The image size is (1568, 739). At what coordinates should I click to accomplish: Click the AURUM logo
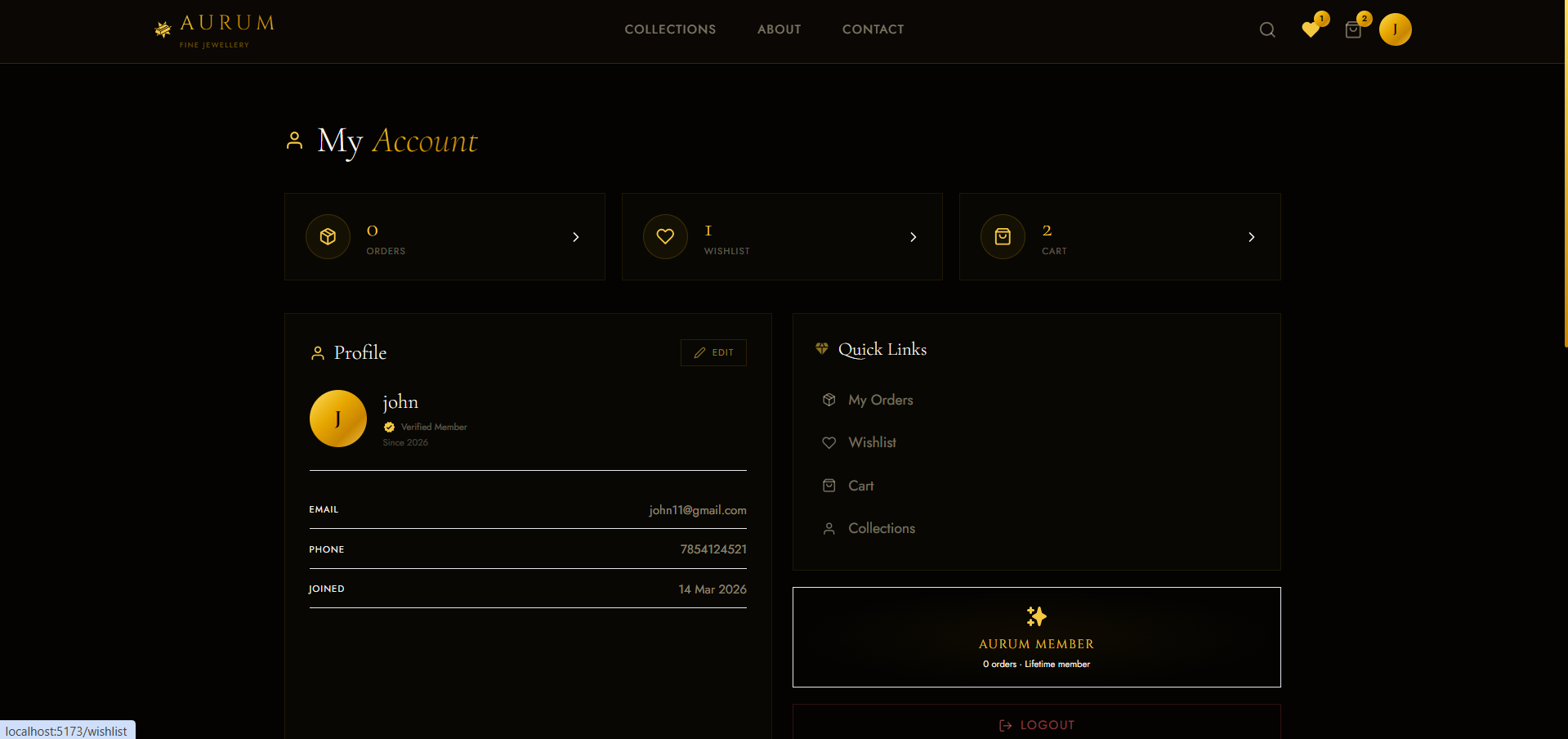click(x=214, y=30)
